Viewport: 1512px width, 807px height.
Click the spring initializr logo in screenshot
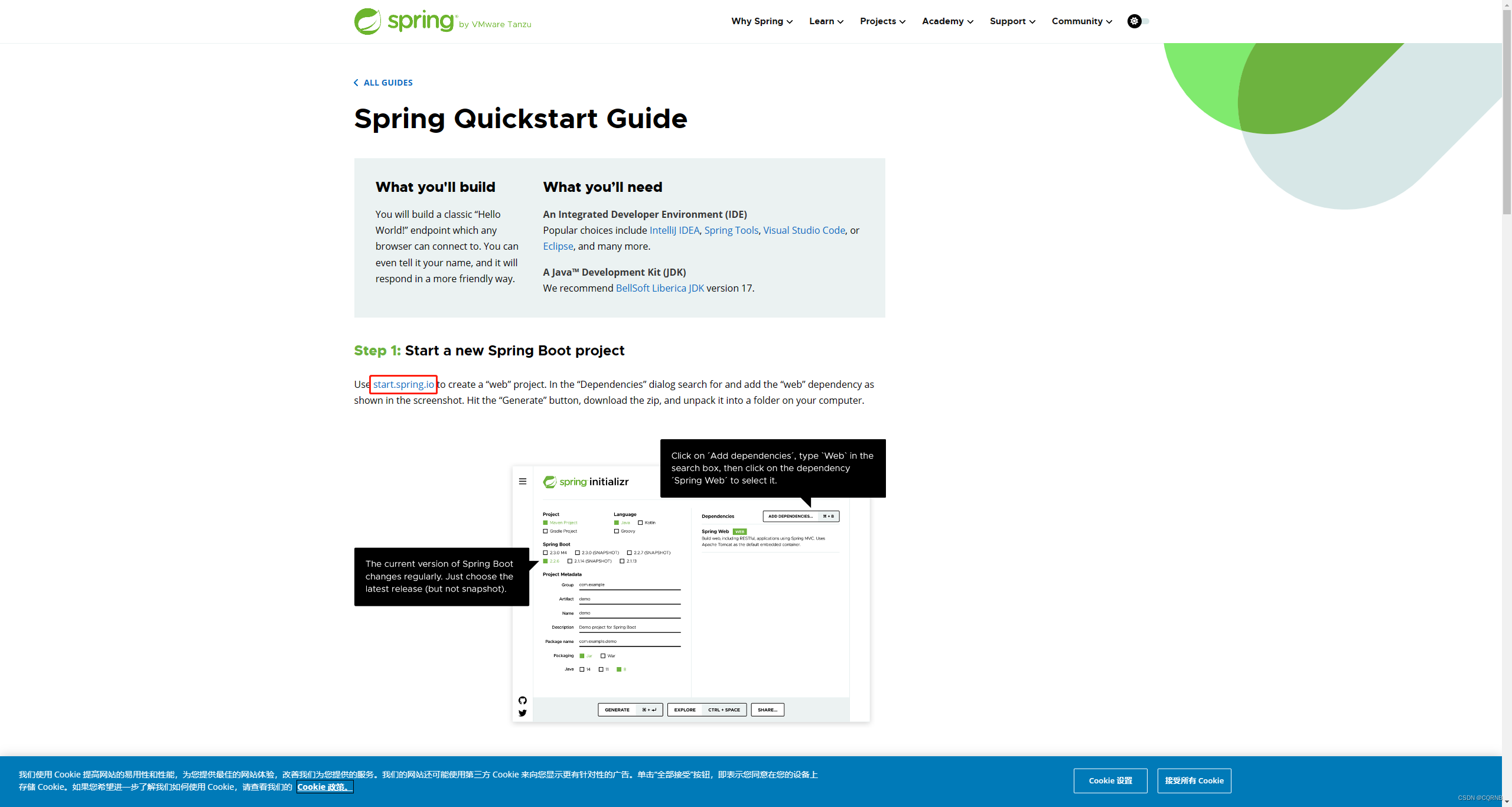(586, 482)
